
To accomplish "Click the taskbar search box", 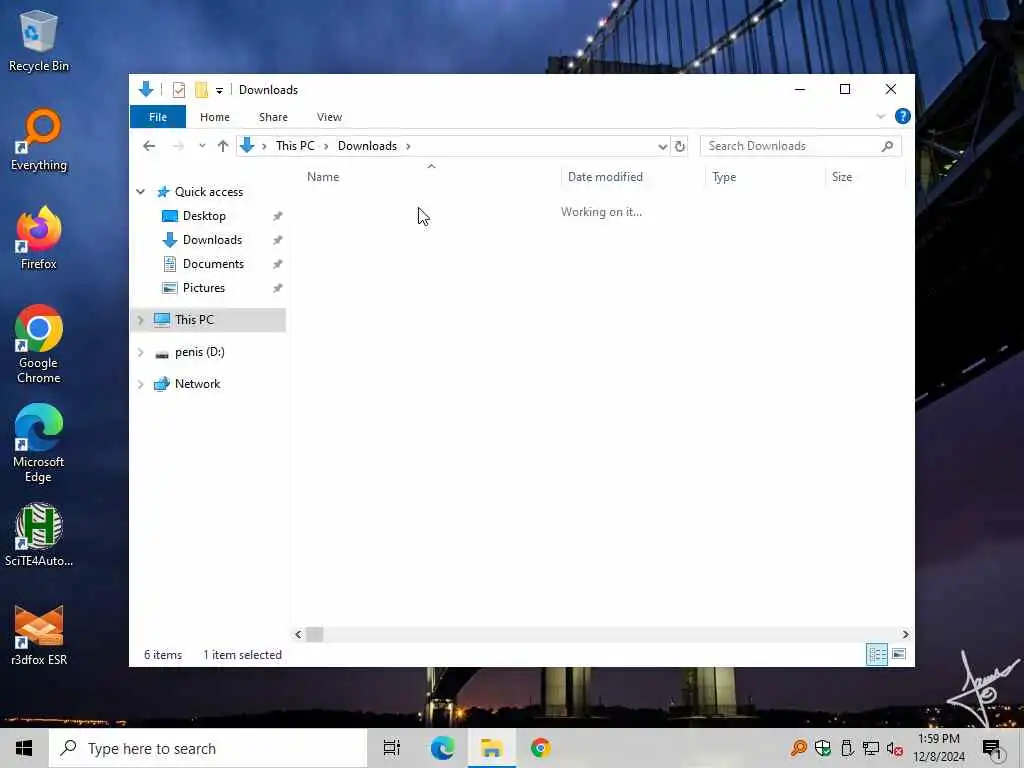I will coord(208,748).
